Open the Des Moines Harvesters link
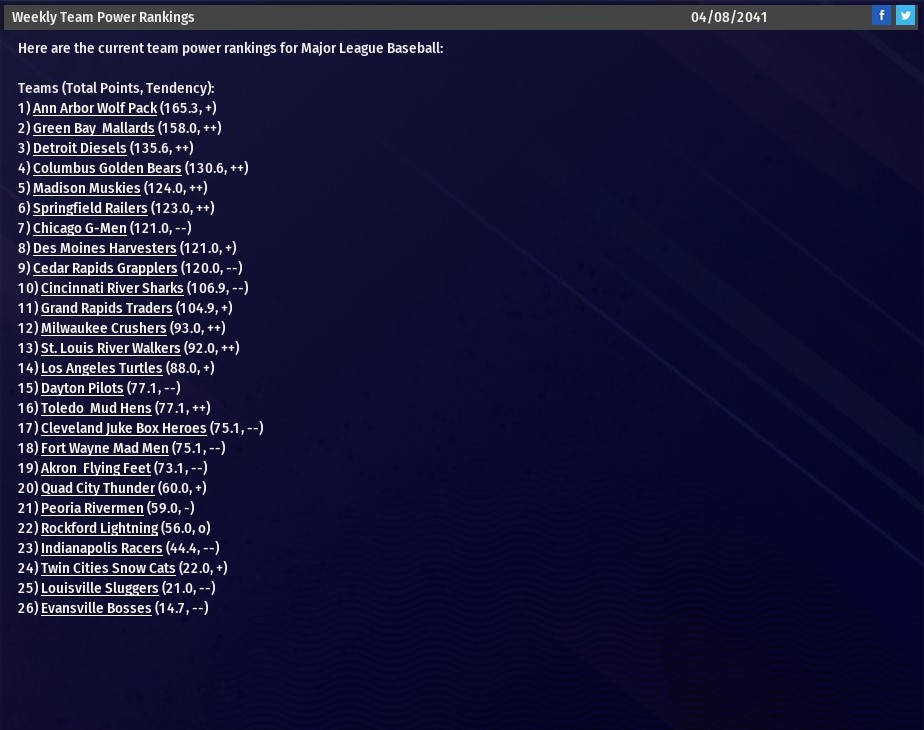This screenshot has width=924, height=730. [x=105, y=249]
